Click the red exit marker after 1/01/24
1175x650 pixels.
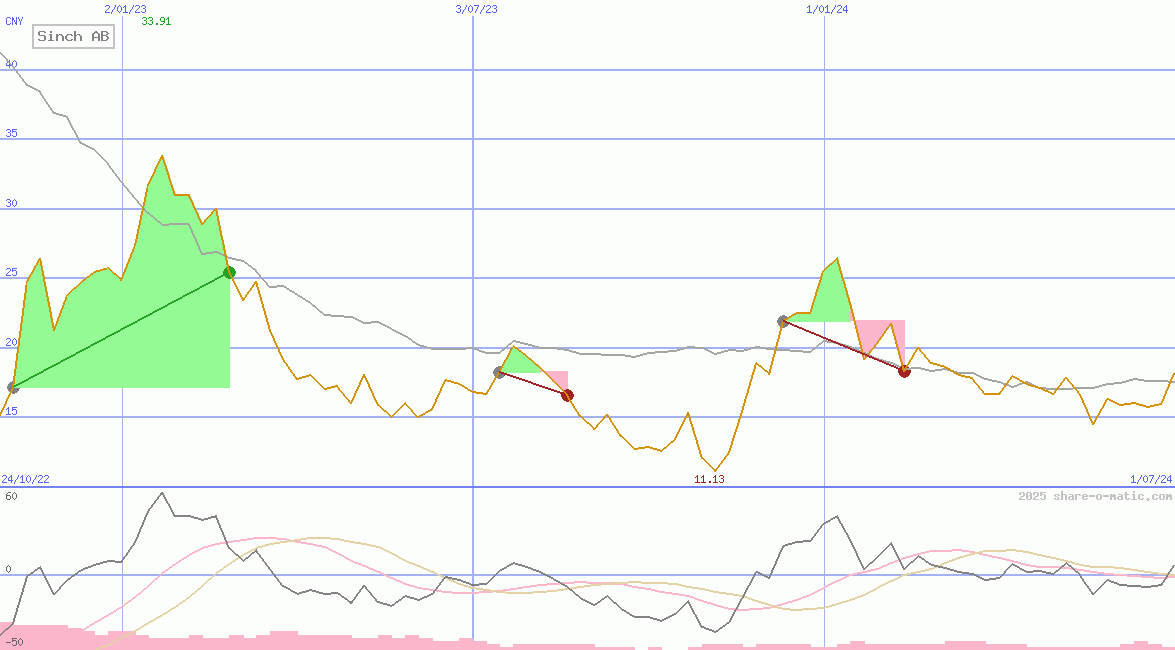pos(904,371)
